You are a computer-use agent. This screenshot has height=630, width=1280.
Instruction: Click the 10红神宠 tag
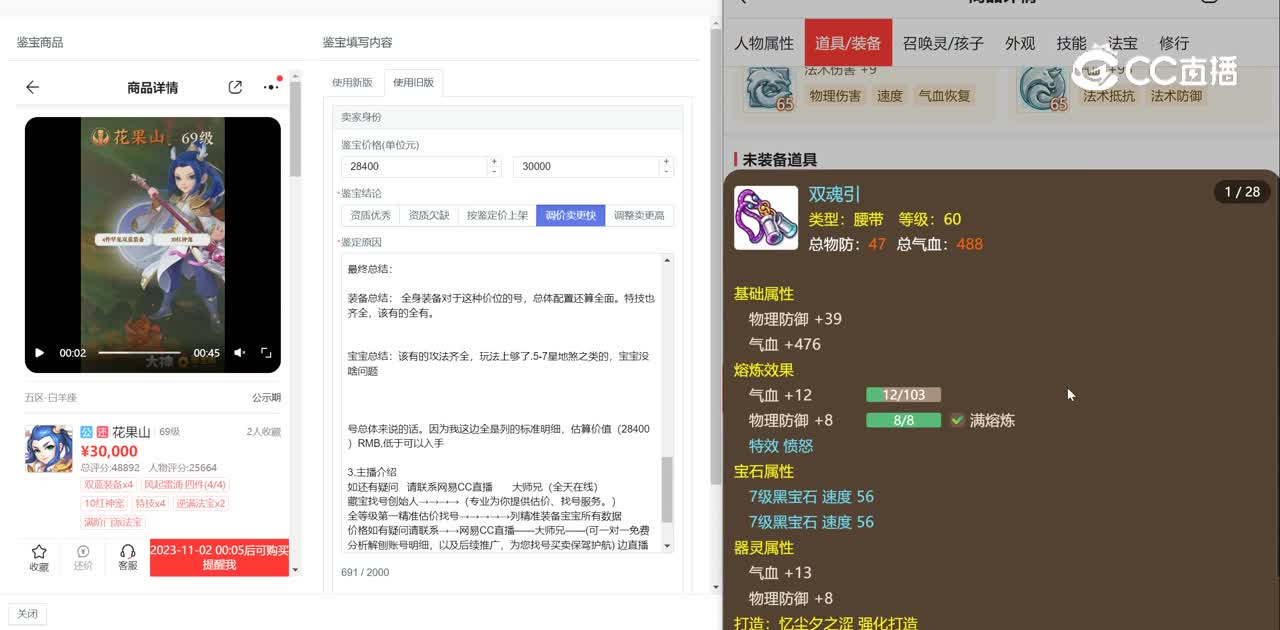105,503
